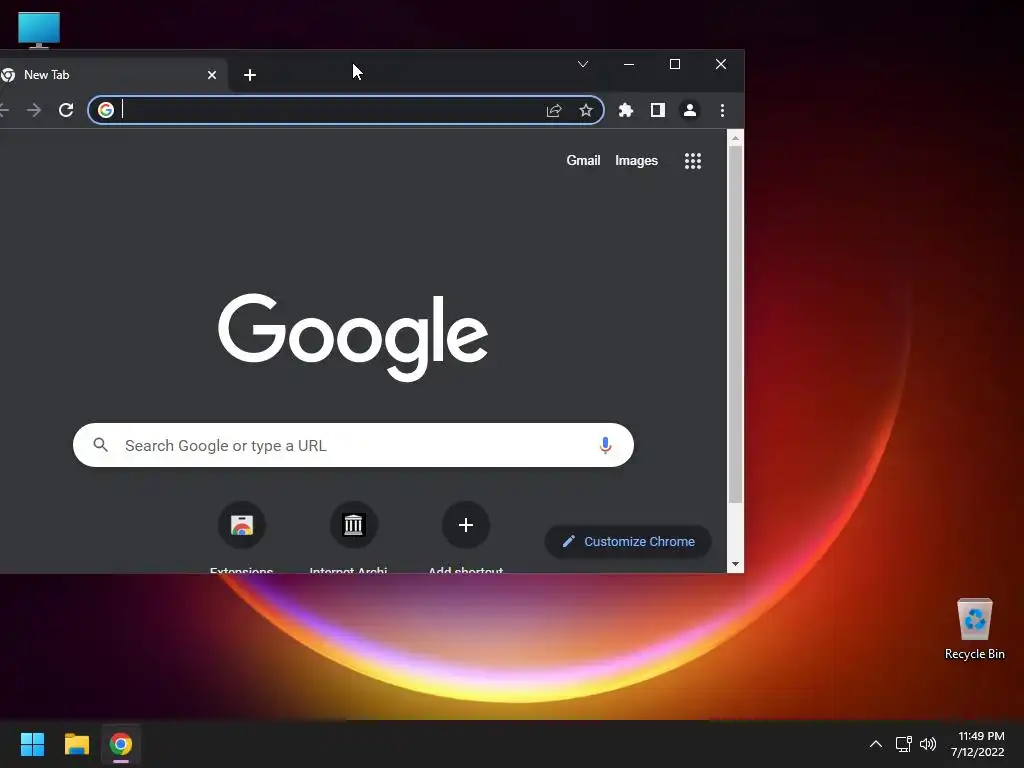
Task: Open the Extensions puzzle icon
Action: [x=626, y=110]
